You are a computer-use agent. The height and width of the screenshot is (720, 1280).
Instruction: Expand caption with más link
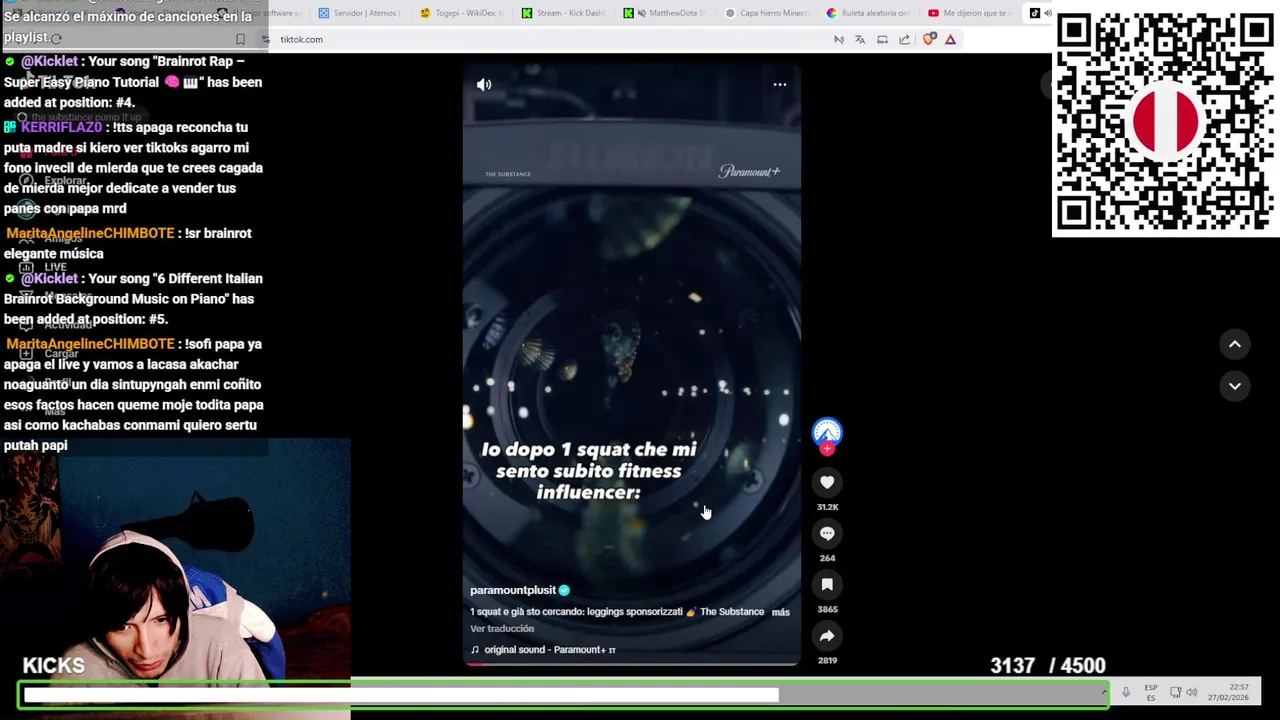[781, 612]
